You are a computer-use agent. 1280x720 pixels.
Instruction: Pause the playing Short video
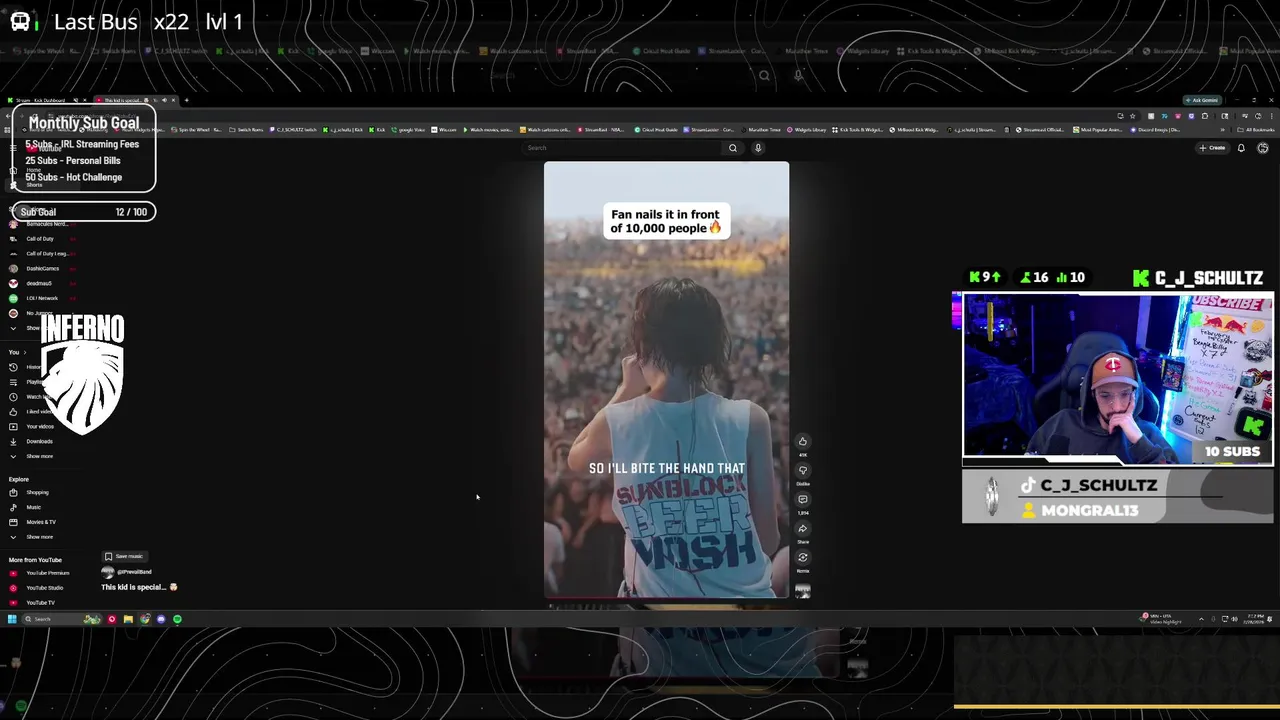coord(666,380)
